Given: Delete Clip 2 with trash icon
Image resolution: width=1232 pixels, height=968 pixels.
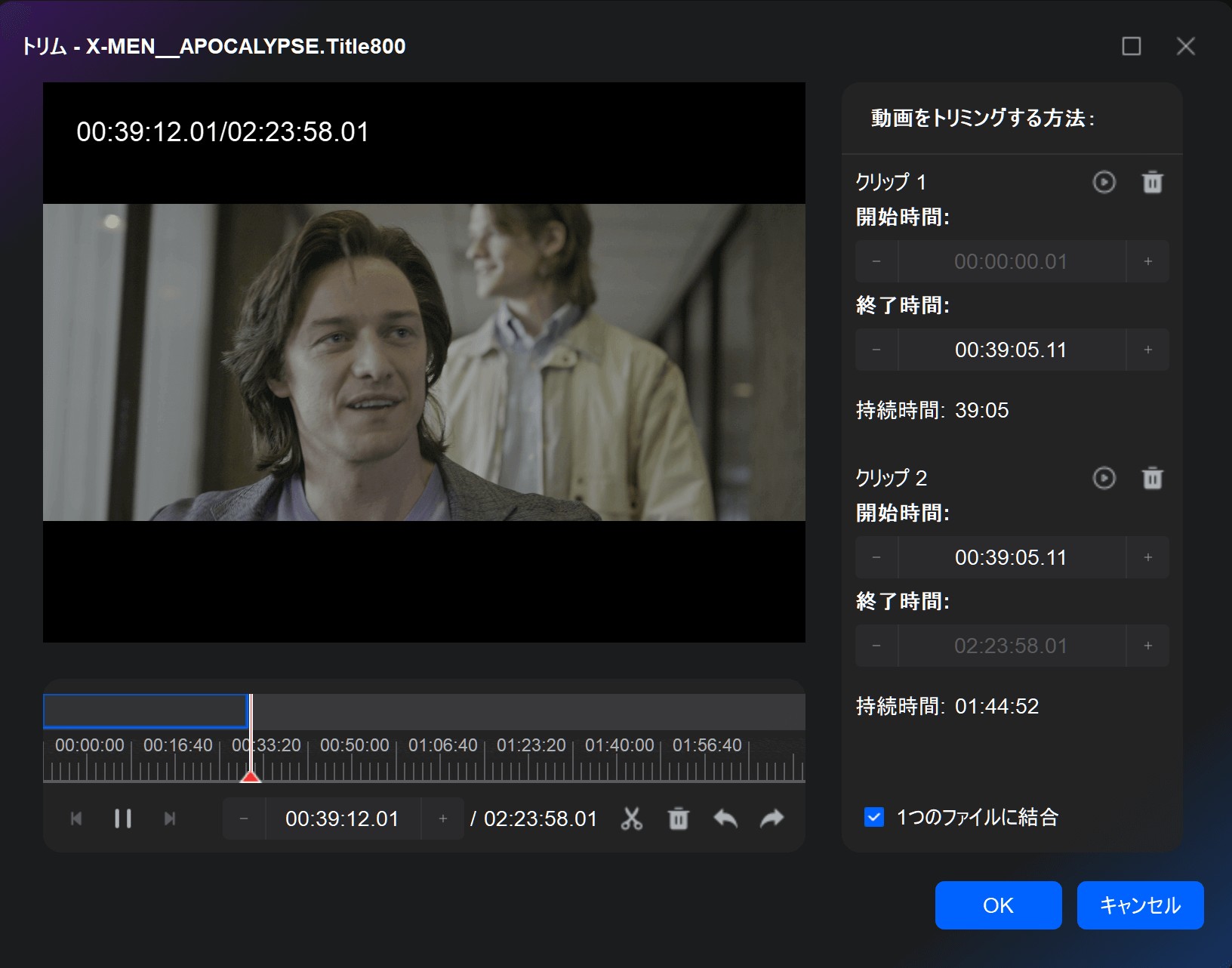Looking at the screenshot, I should (x=1152, y=478).
